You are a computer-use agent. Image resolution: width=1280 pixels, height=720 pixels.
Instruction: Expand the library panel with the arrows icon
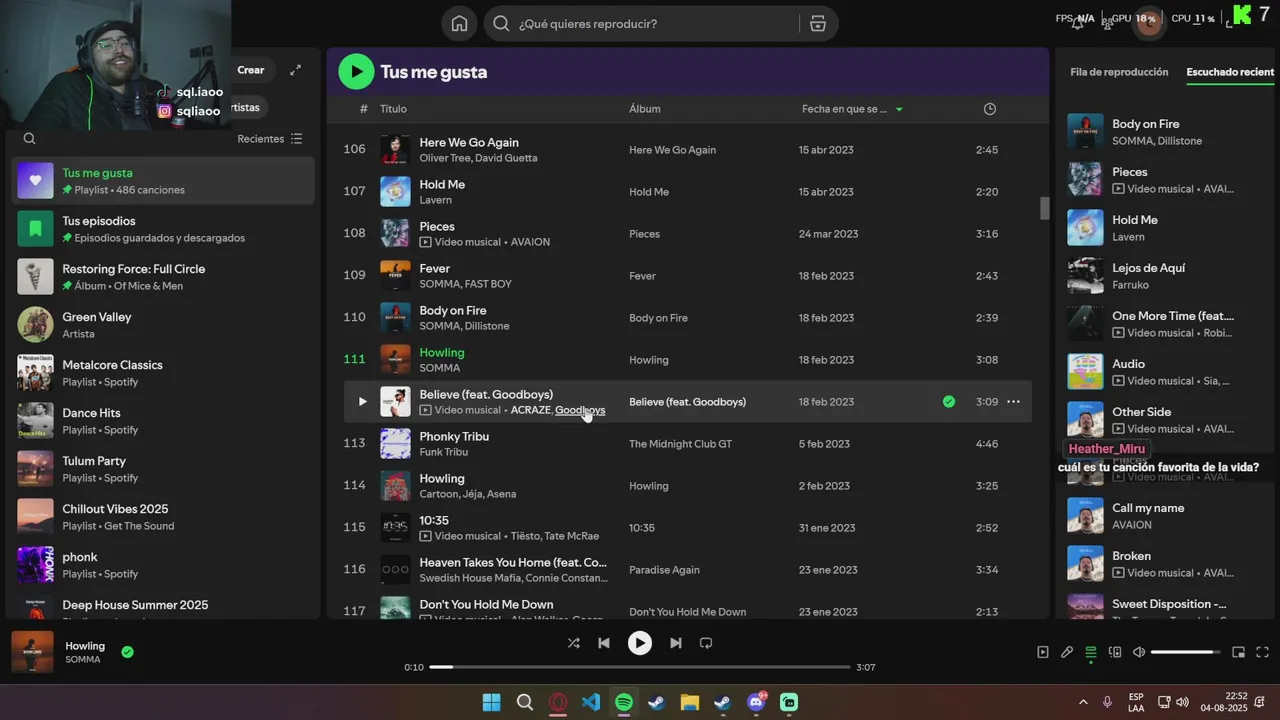coord(295,70)
